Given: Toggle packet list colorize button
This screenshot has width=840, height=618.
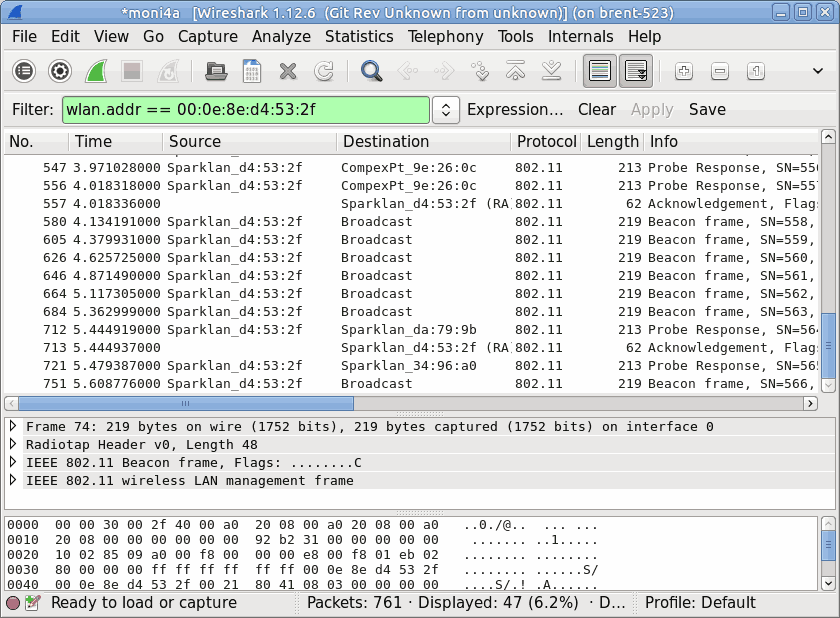Looking at the screenshot, I should tap(599, 71).
